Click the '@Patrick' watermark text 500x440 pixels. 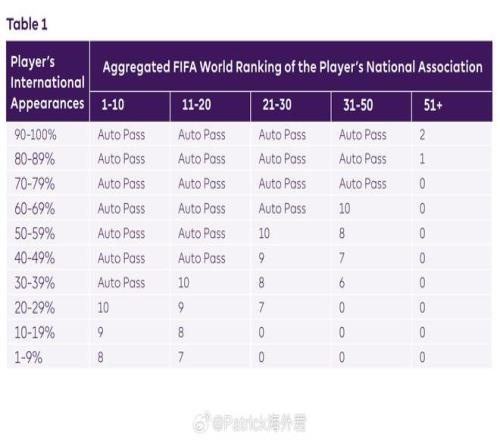click(x=240, y=423)
